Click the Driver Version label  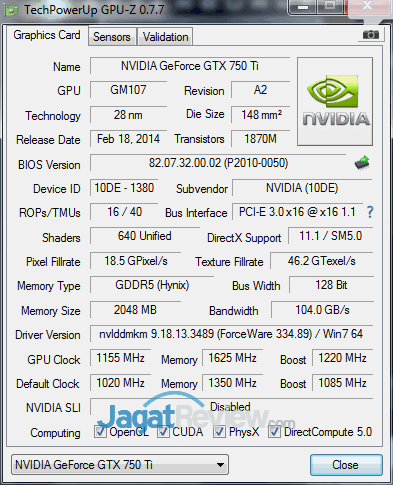point(48,335)
